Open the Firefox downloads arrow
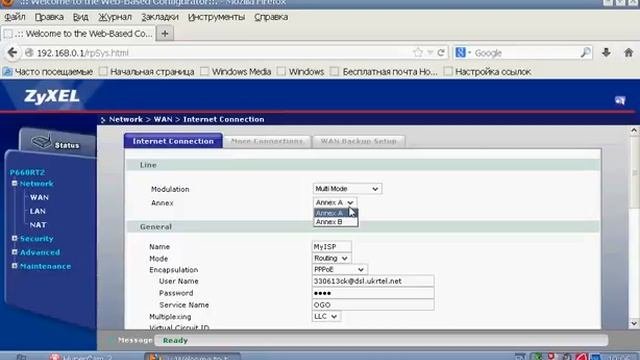 point(606,52)
